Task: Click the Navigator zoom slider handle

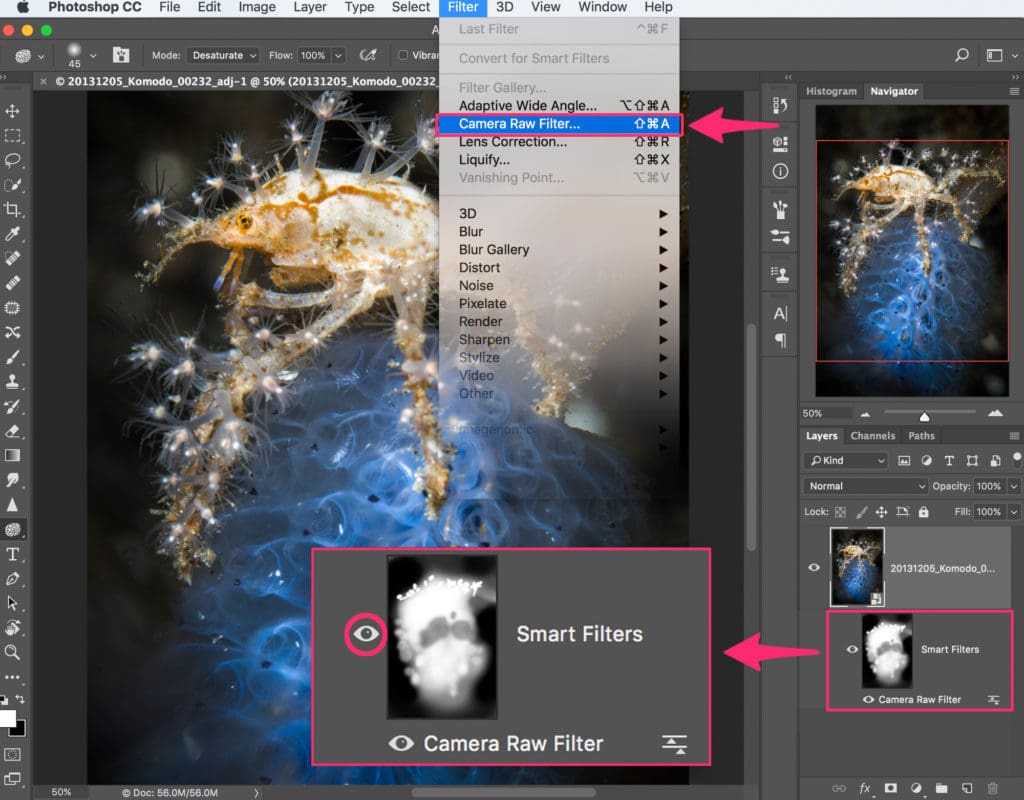Action: pos(924,417)
